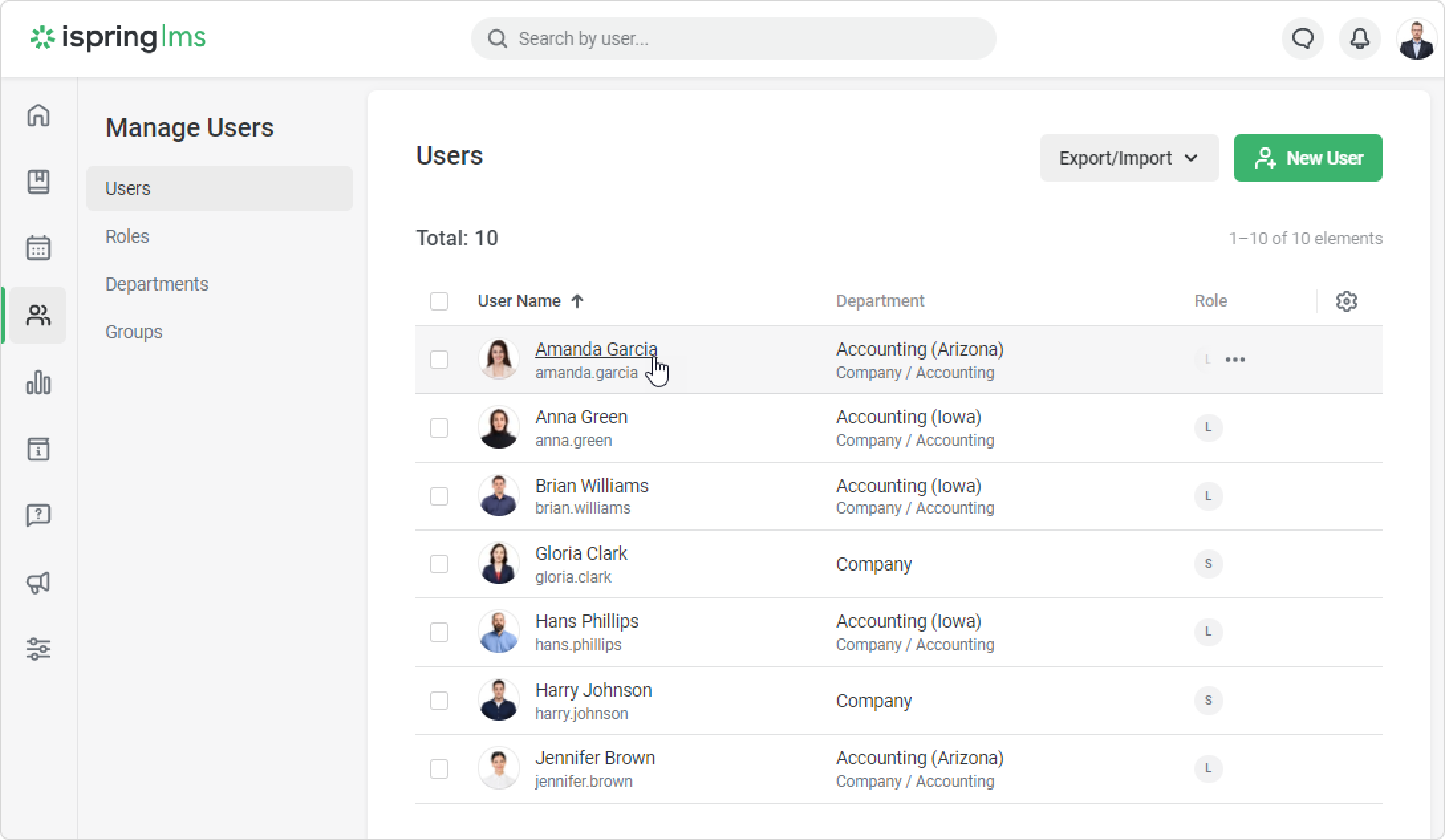
Task: Open the courses book icon in sidebar
Action: click(x=38, y=182)
